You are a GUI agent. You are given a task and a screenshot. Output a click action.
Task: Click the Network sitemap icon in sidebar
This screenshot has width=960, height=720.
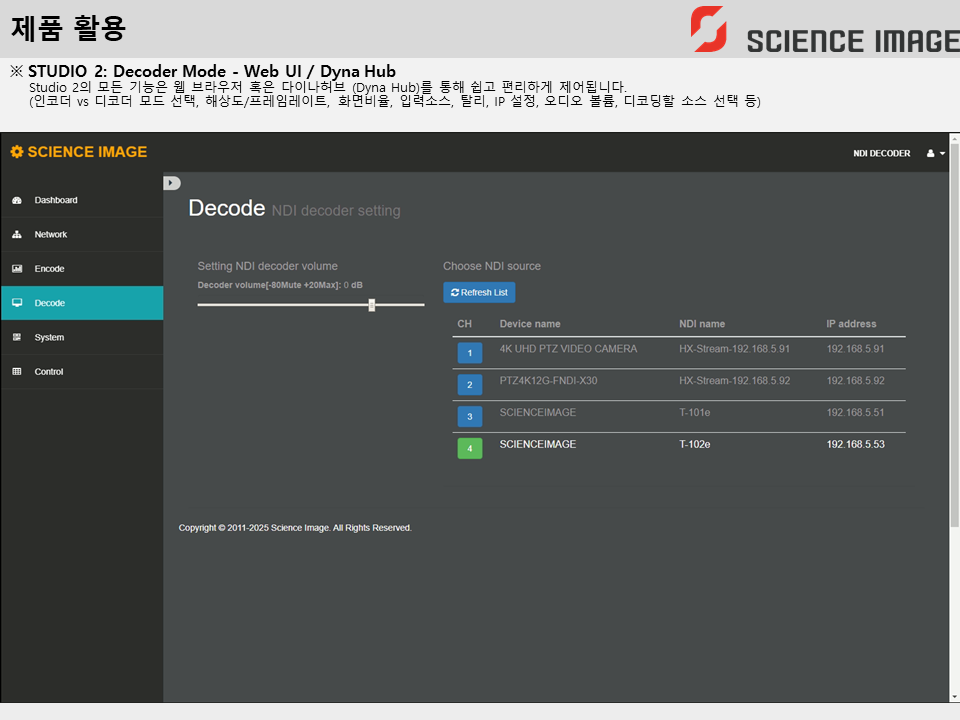click(x=17, y=234)
